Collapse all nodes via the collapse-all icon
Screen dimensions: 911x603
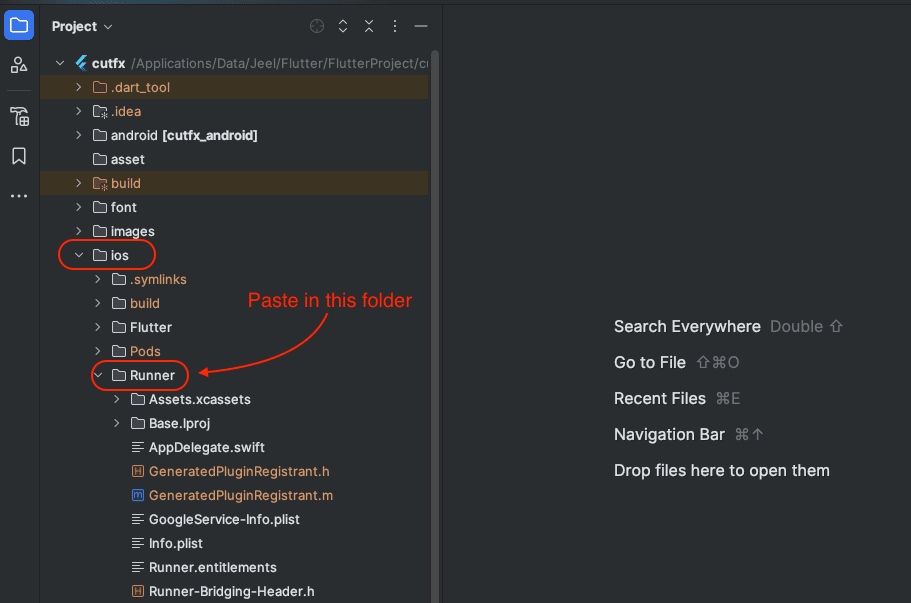coord(369,26)
